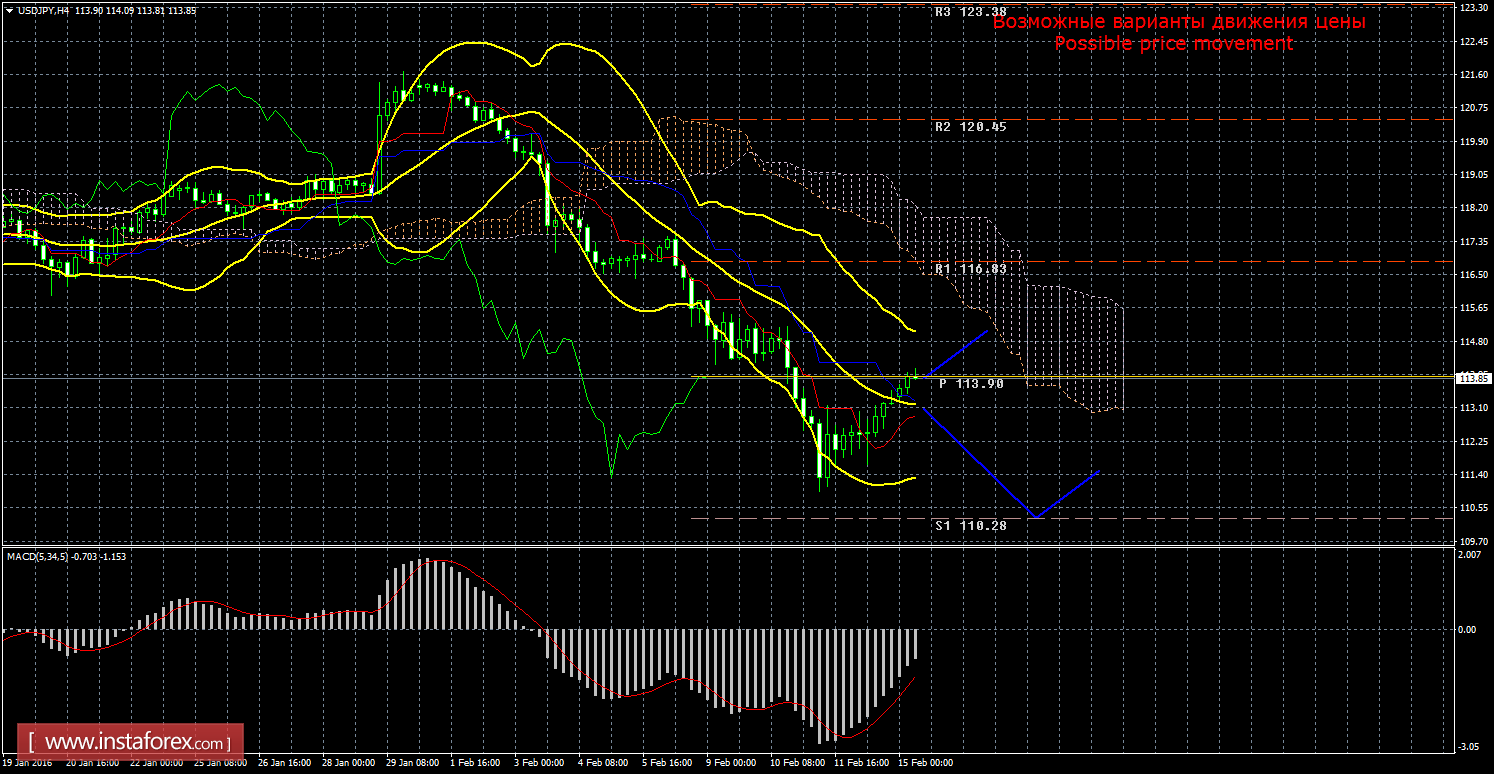Click the R3 123.38 resistance label
The width and height of the screenshot is (1494, 774).
(970, 12)
